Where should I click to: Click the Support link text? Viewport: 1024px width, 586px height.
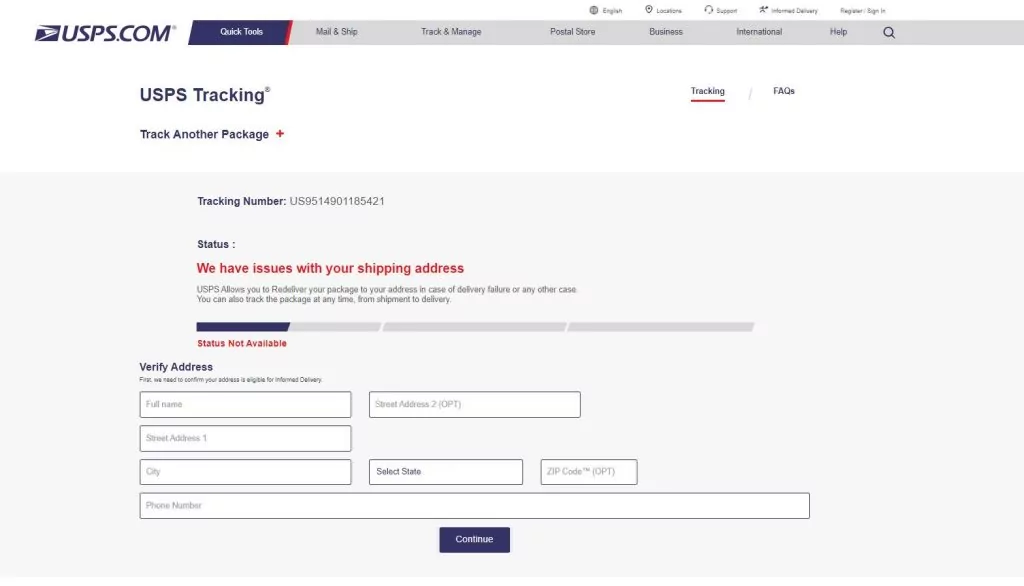726,11
